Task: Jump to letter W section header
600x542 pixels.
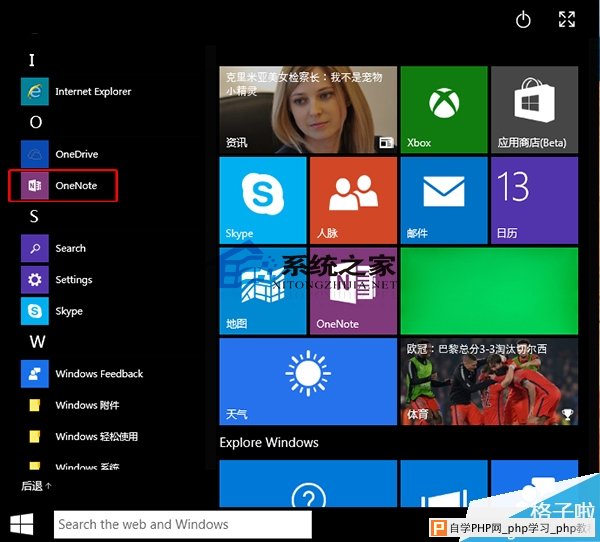Action: (x=38, y=342)
